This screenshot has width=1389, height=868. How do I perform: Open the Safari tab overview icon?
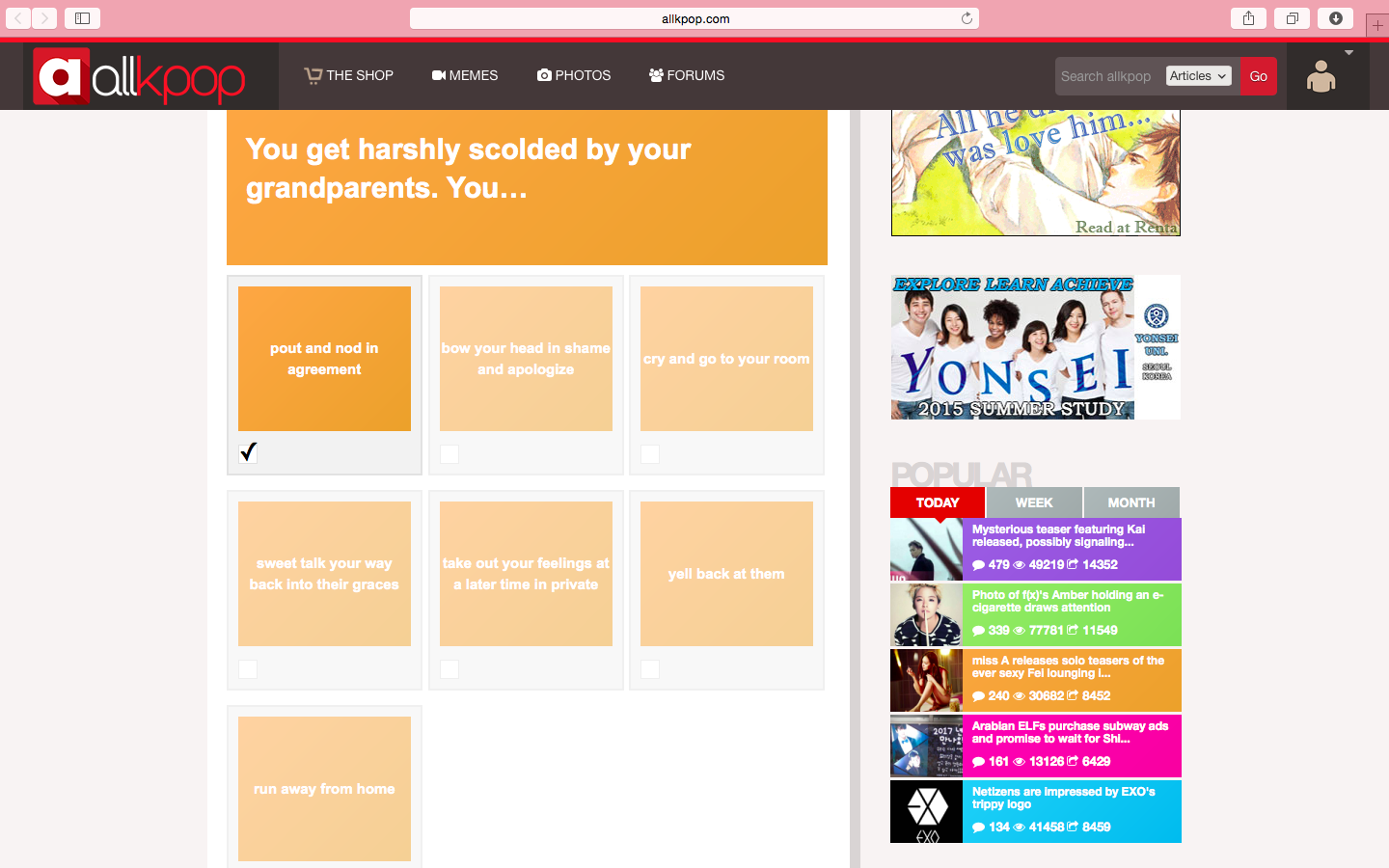point(1292,18)
